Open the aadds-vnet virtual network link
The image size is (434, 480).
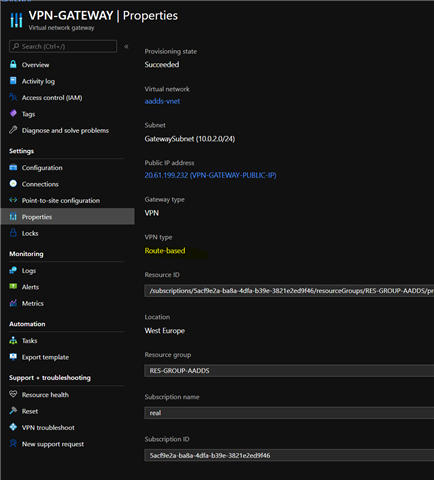pos(162,101)
